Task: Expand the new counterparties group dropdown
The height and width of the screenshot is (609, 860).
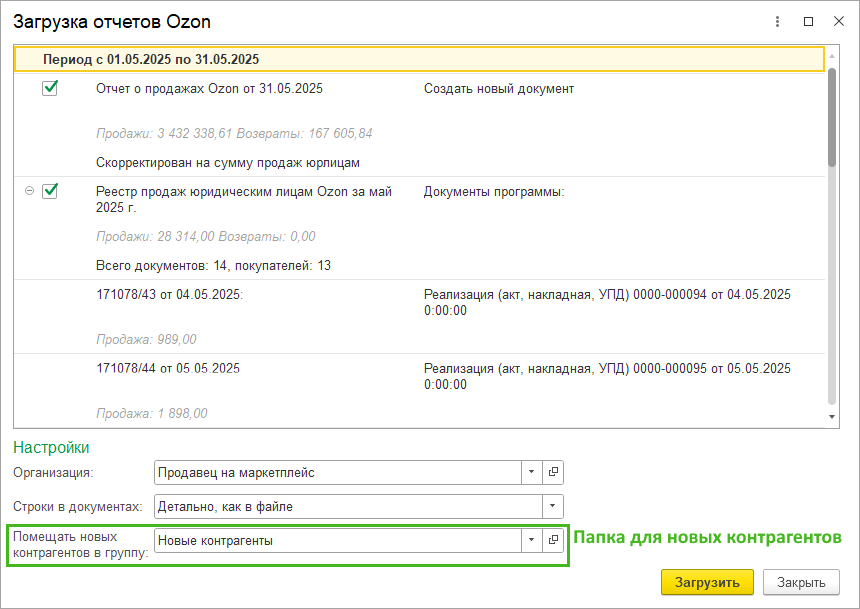Action: (531, 540)
